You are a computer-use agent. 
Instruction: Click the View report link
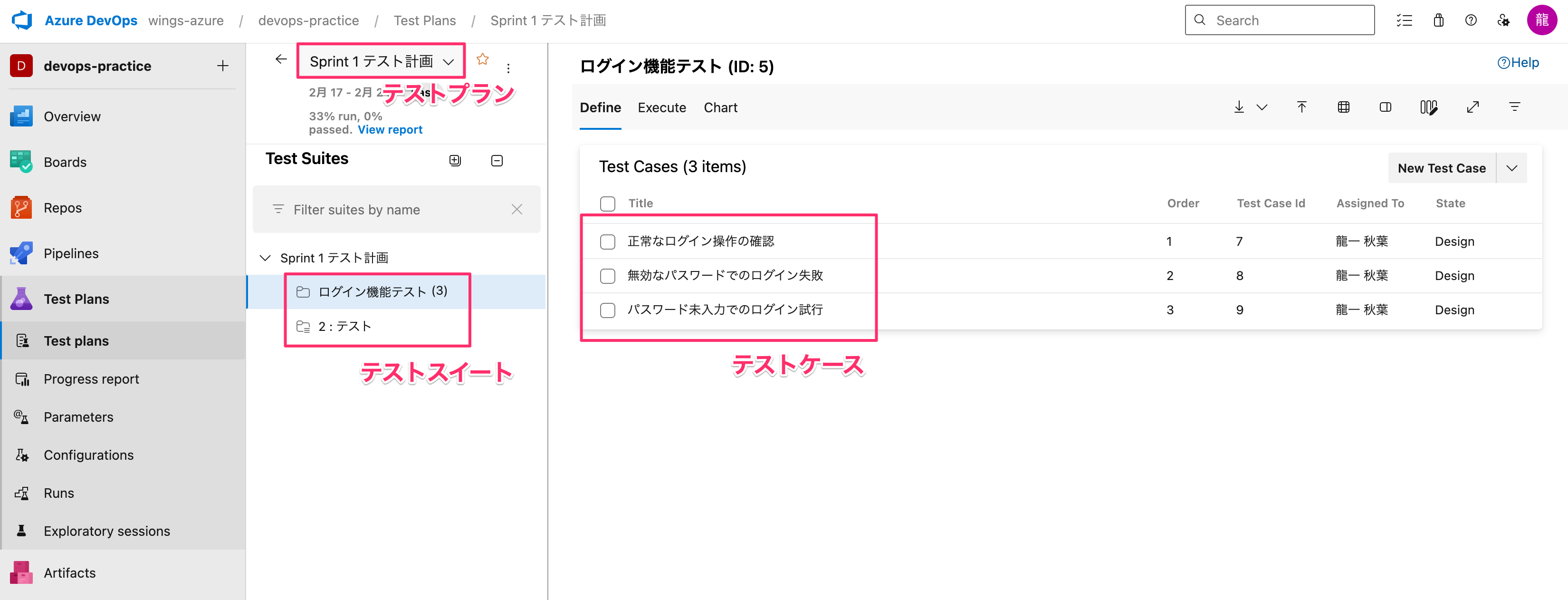click(x=390, y=130)
